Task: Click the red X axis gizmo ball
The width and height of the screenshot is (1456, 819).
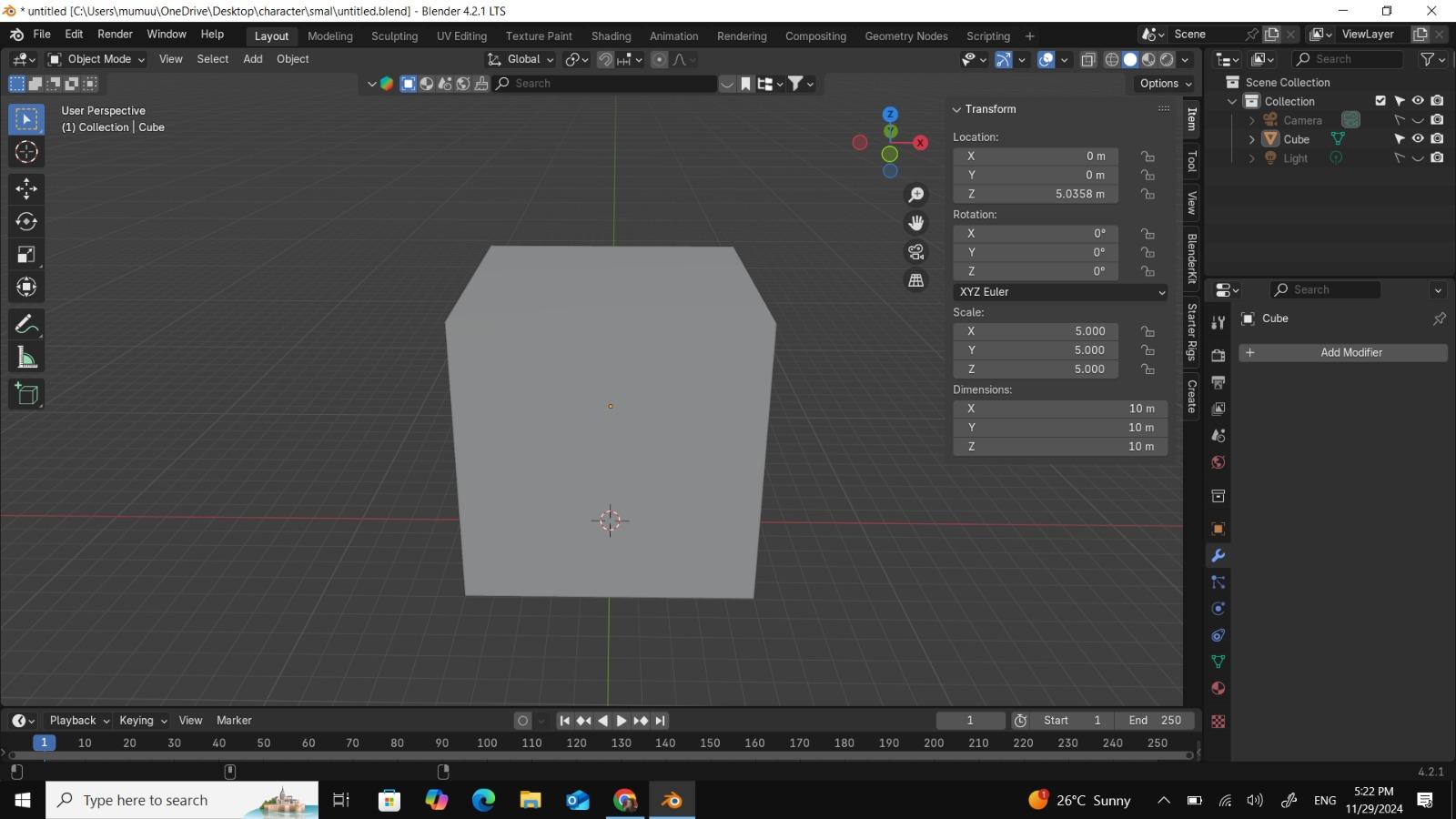Action: 921,143
